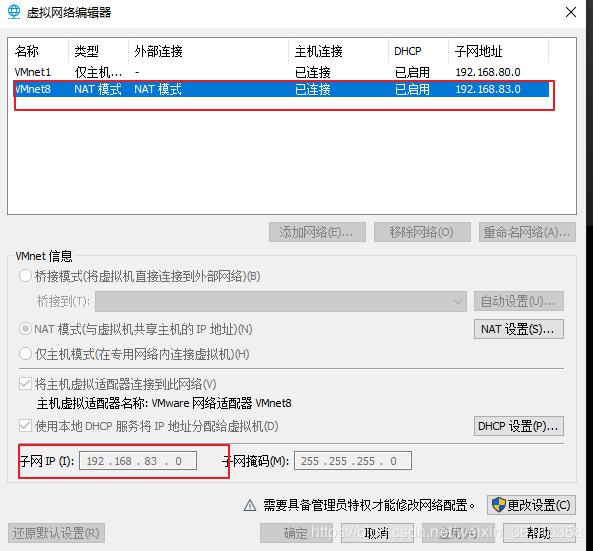Click the 应用 button

click(x=458, y=533)
